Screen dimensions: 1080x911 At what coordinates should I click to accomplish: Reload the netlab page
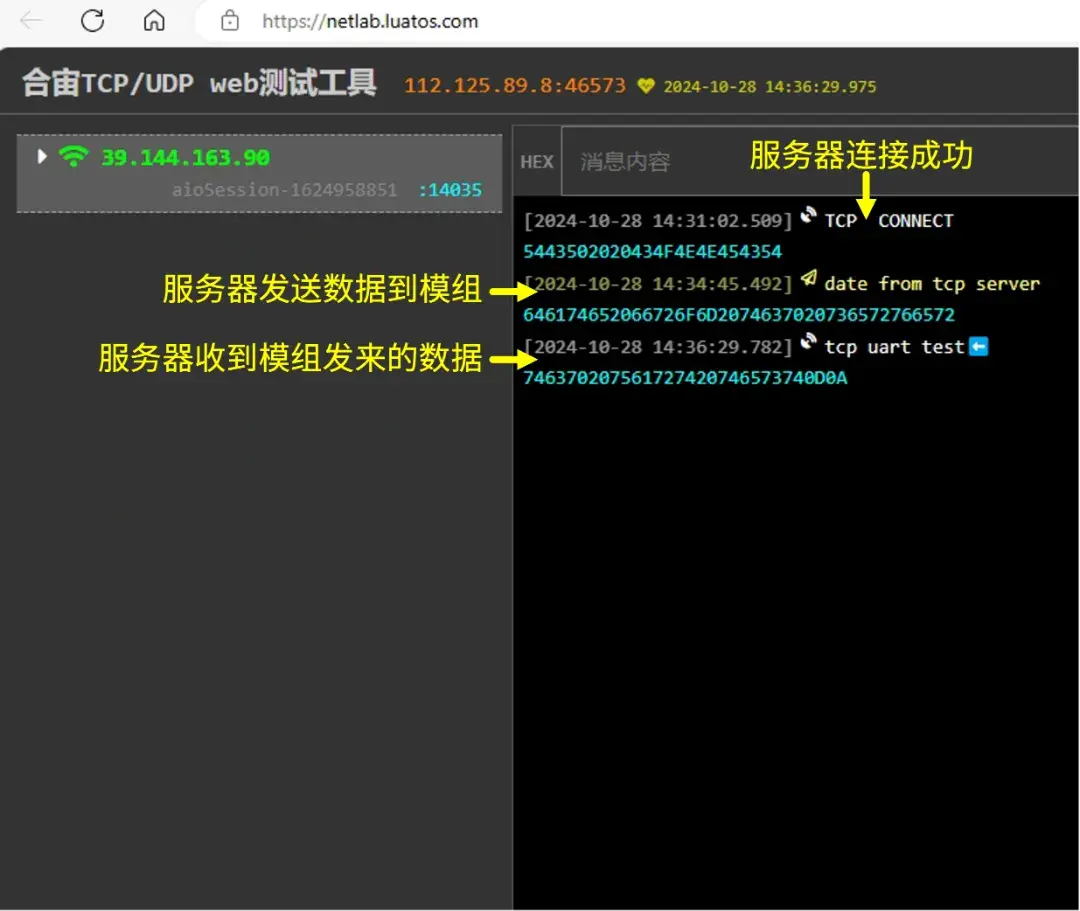click(92, 21)
